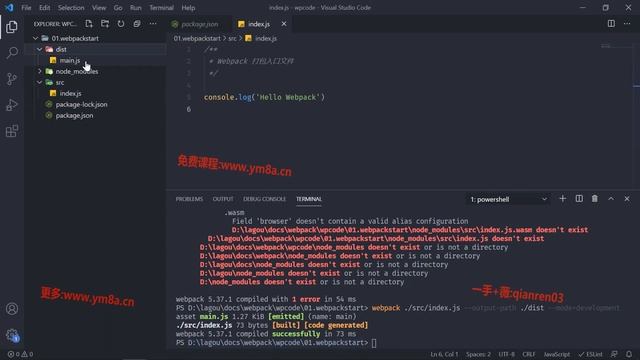Switch to the OUTPUT panel tab
Image resolution: width=640 pixels, height=360 pixels.
pyautogui.click(x=223, y=199)
